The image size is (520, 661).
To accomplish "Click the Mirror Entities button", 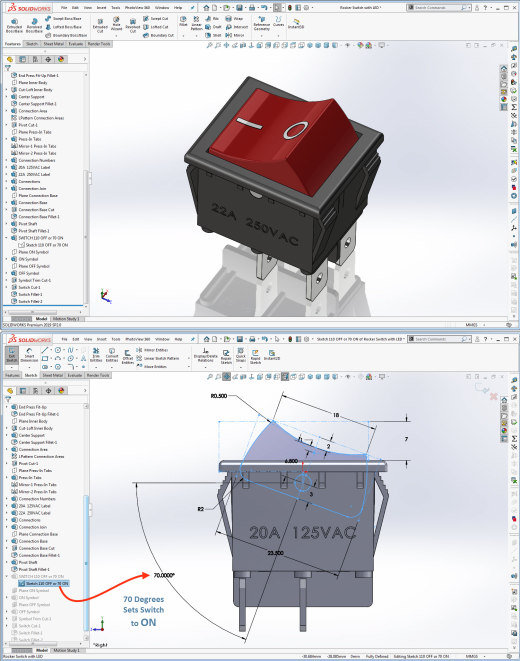I will [152, 350].
